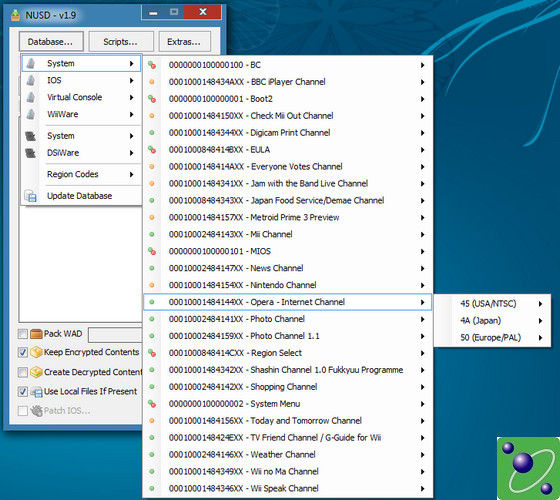Expand the Virtual Console submenu arrow

pos(131,97)
